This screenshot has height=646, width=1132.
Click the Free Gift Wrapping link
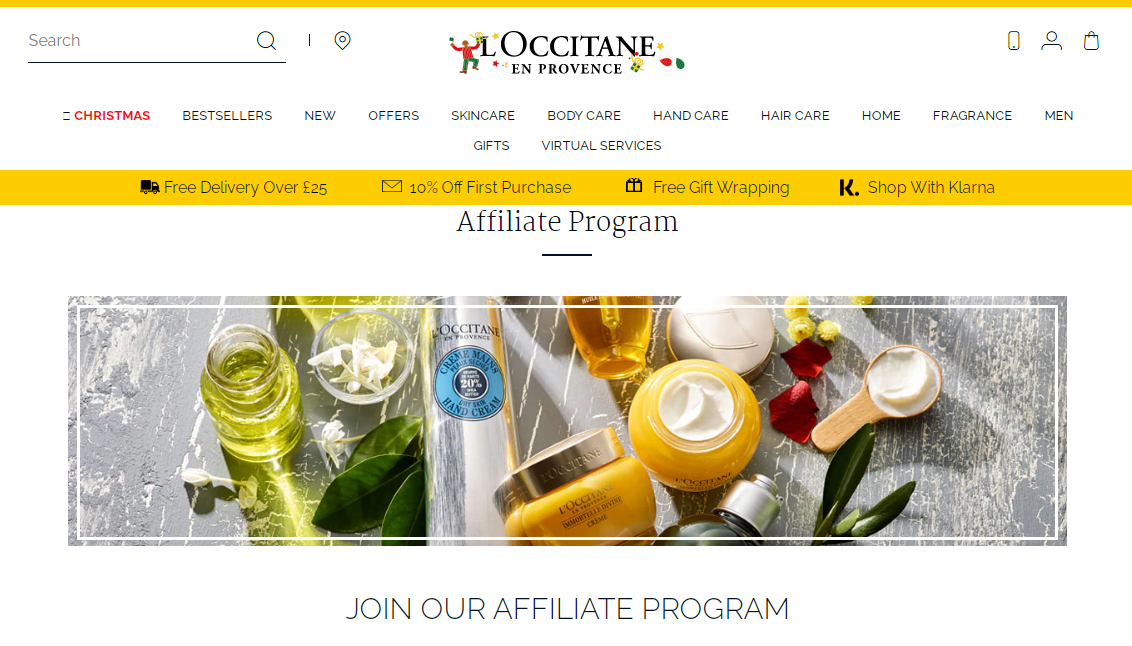[720, 188]
